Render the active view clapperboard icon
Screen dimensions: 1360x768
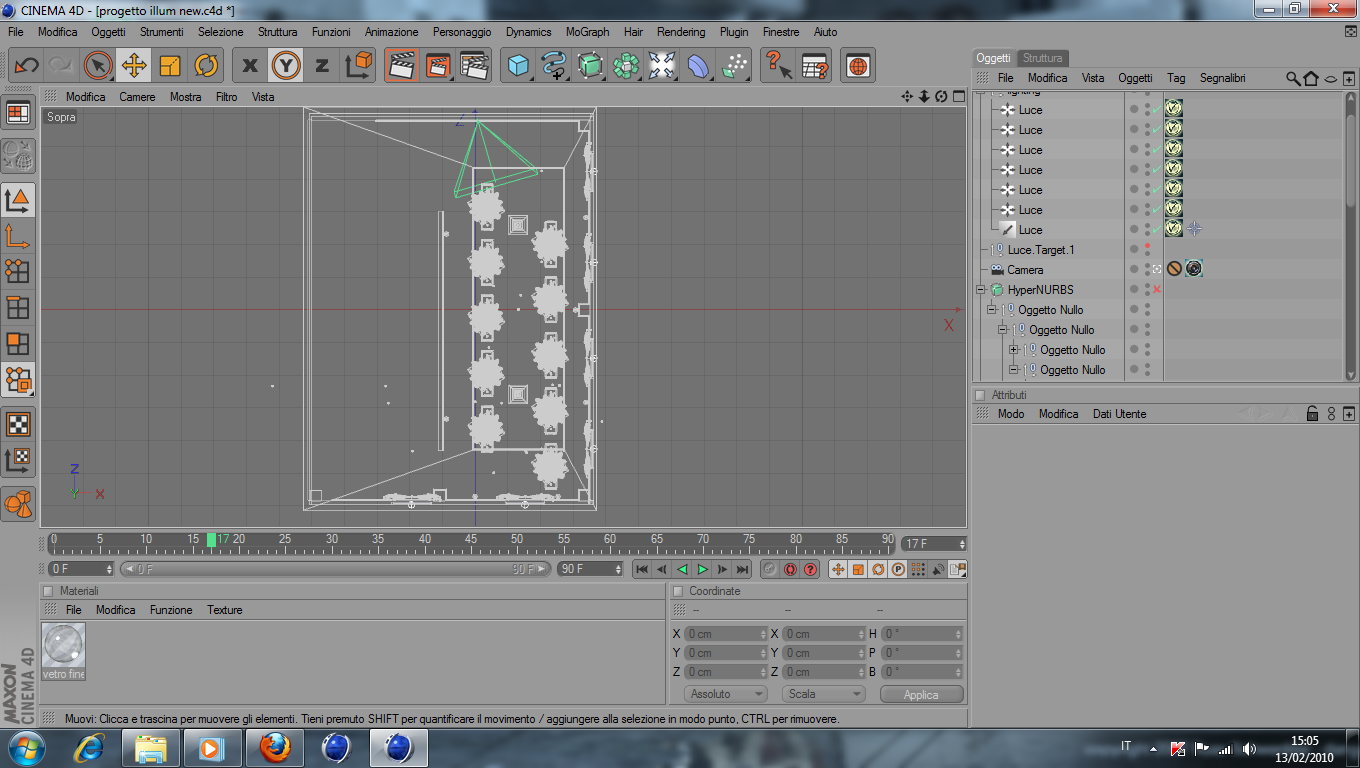coord(402,66)
